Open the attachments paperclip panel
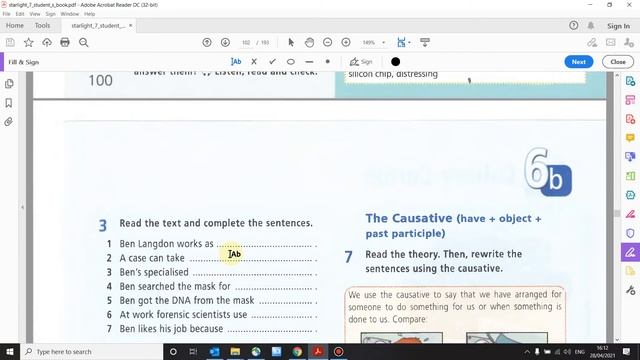Viewport: 640px width, 360px height. tap(9, 122)
